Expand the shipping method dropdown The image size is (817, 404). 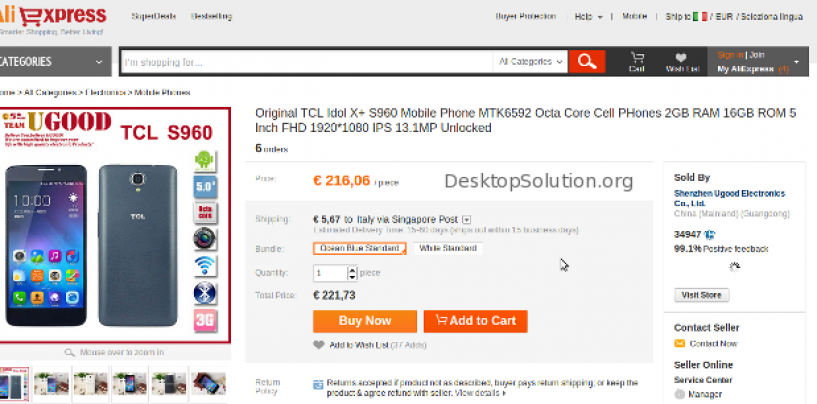466,219
